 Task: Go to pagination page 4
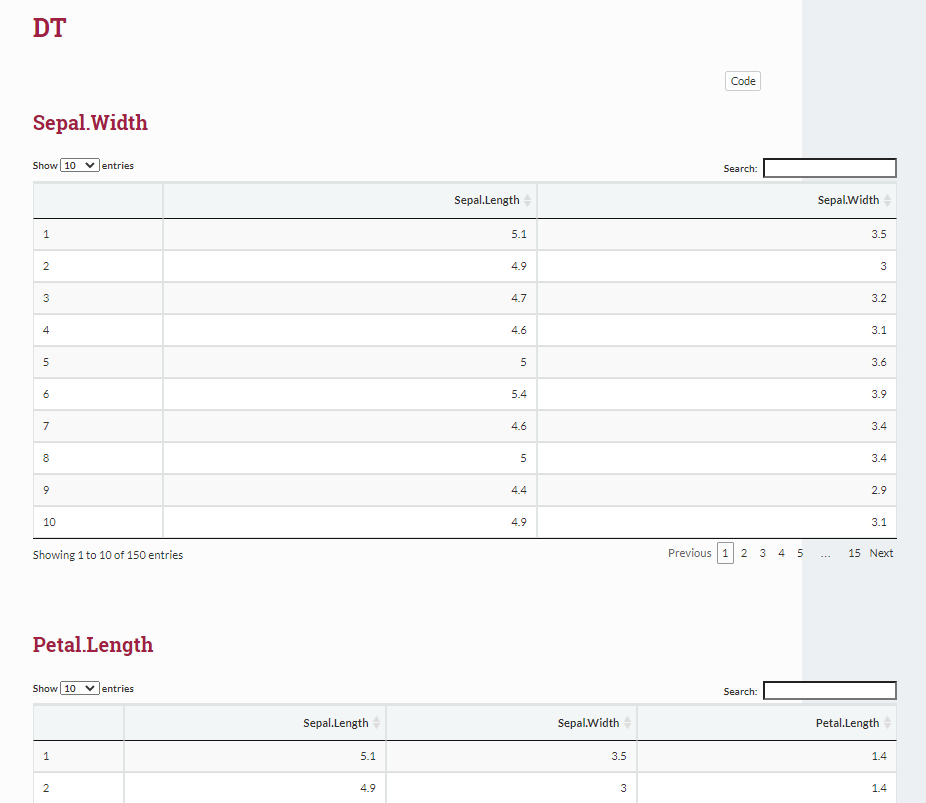(781, 553)
